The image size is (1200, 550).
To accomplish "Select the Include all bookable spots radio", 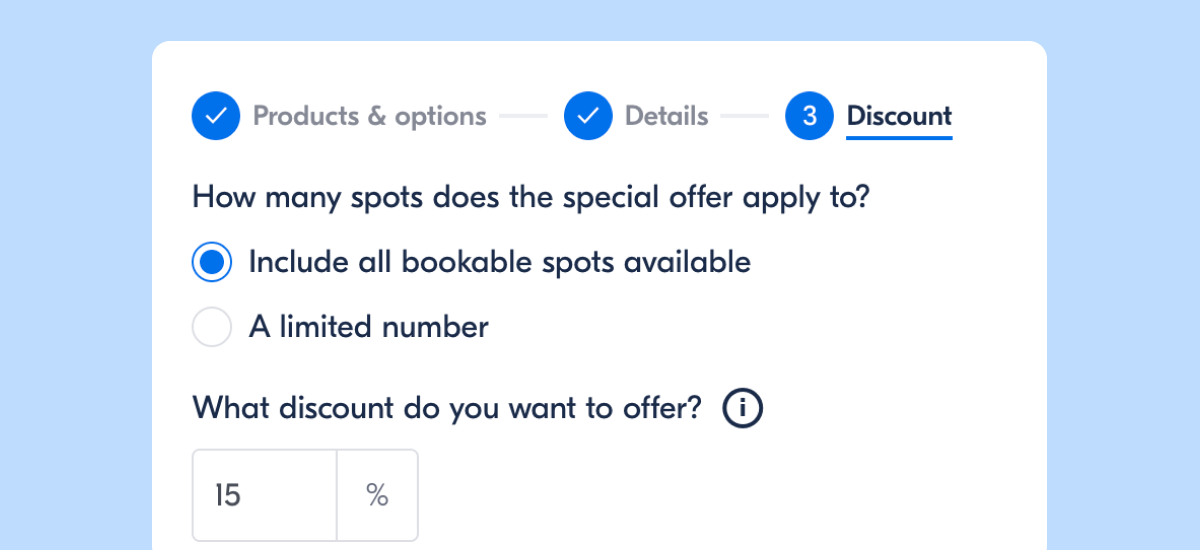I will tap(212, 263).
